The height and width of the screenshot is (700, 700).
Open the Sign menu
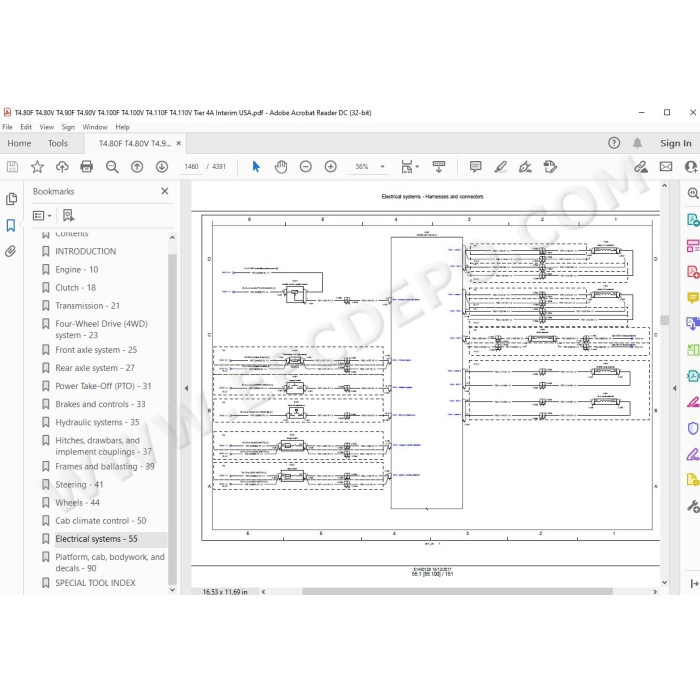[x=68, y=127]
